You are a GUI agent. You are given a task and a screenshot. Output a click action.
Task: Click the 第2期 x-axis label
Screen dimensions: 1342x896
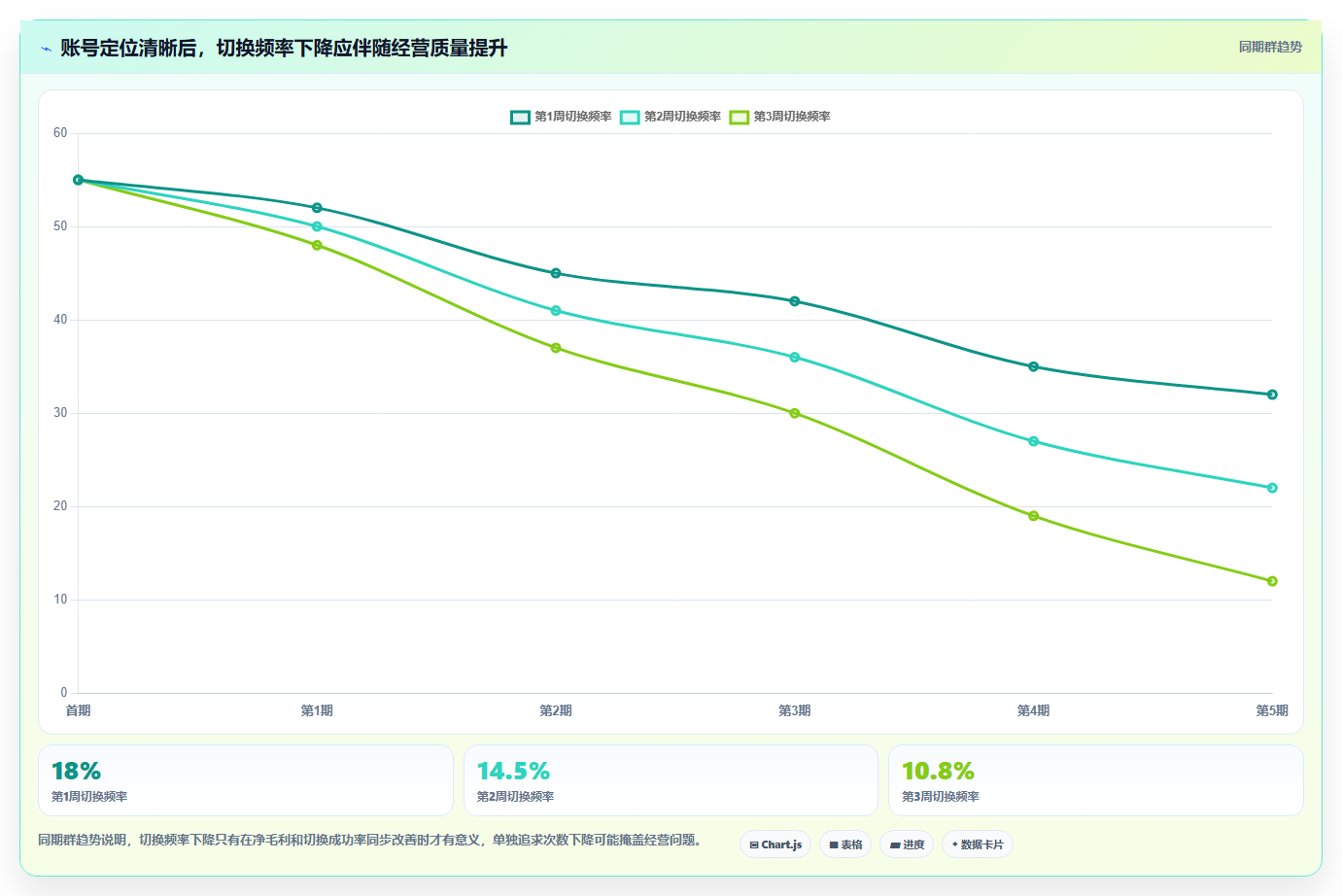[556, 710]
